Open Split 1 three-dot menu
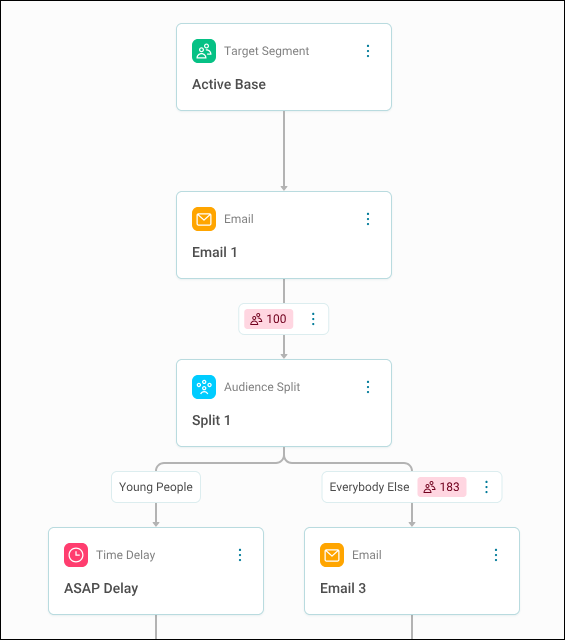This screenshot has height=640, width=565. click(368, 387)
